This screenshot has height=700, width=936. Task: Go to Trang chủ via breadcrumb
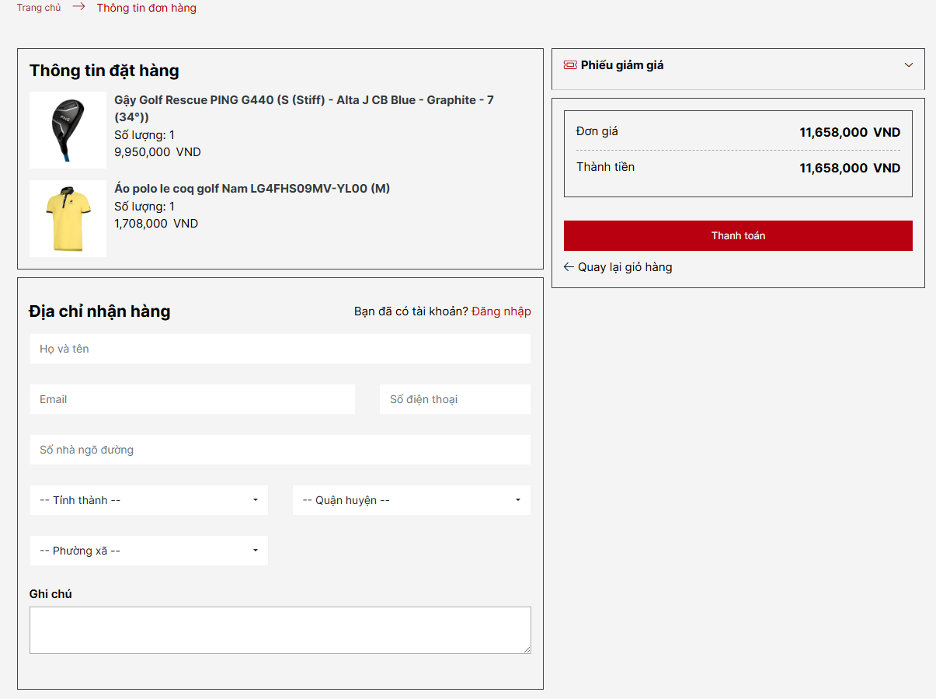point(38,8)
